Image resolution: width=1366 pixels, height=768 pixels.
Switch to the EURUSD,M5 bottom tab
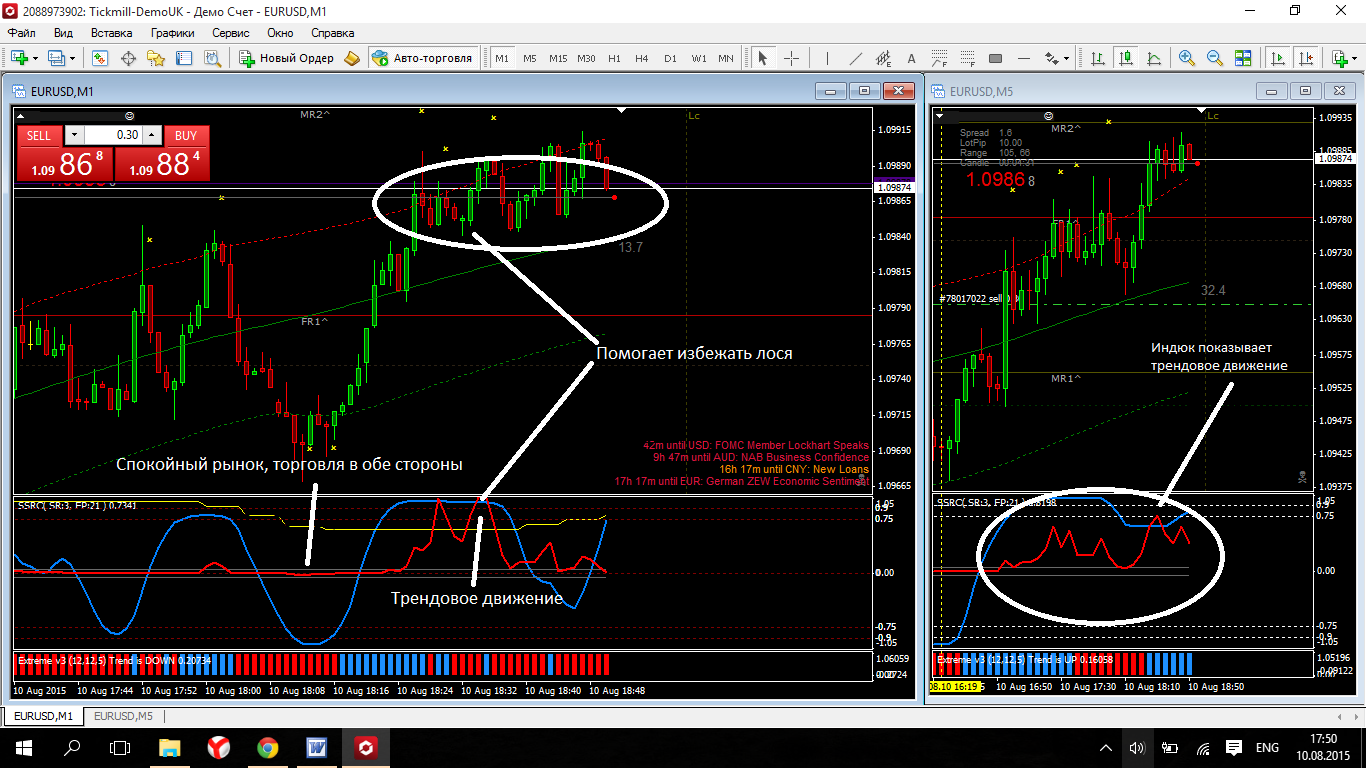tap(123, 716)
